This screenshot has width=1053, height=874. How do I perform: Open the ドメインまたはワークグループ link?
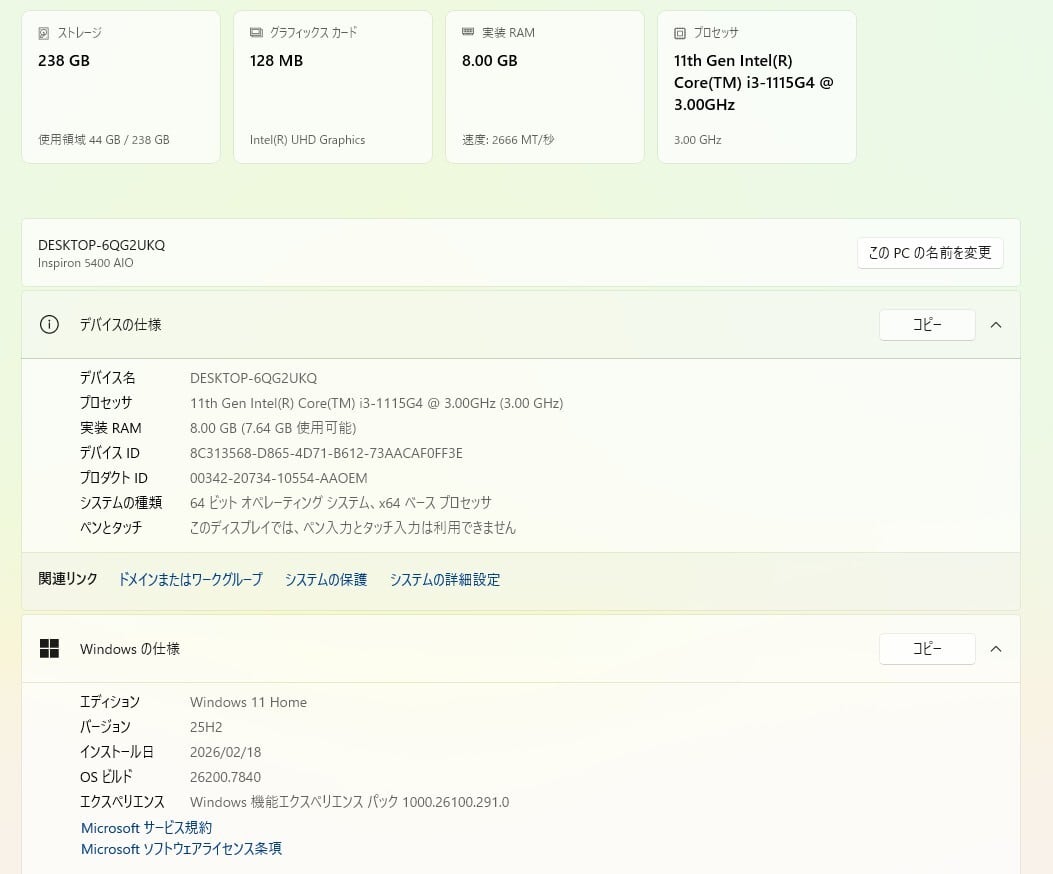190,580
